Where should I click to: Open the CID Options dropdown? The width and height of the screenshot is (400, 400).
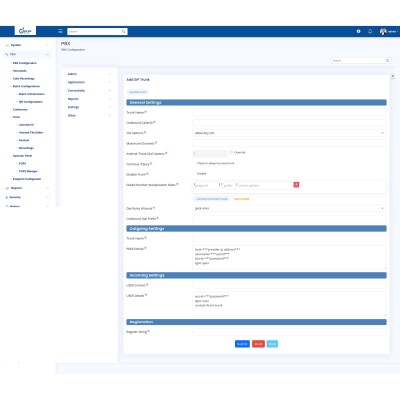pos(289,133)
